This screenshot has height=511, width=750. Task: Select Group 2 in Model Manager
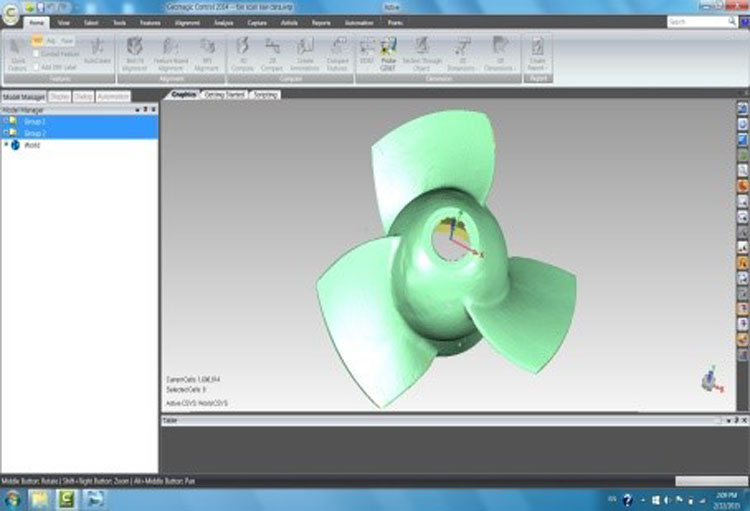(79, 133)
